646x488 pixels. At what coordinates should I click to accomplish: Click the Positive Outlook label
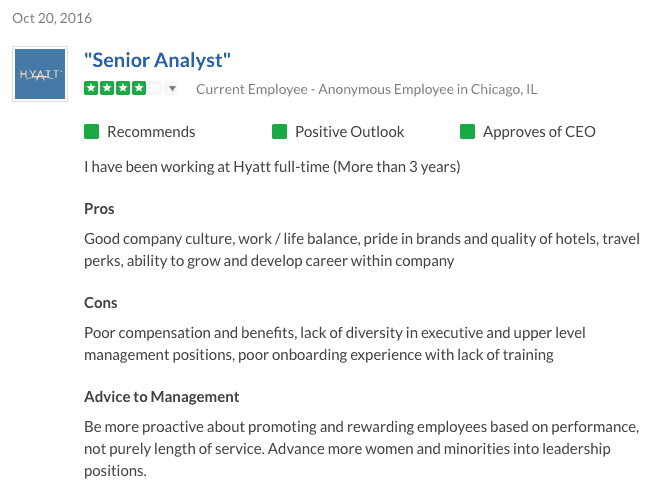tap(350, 132)
